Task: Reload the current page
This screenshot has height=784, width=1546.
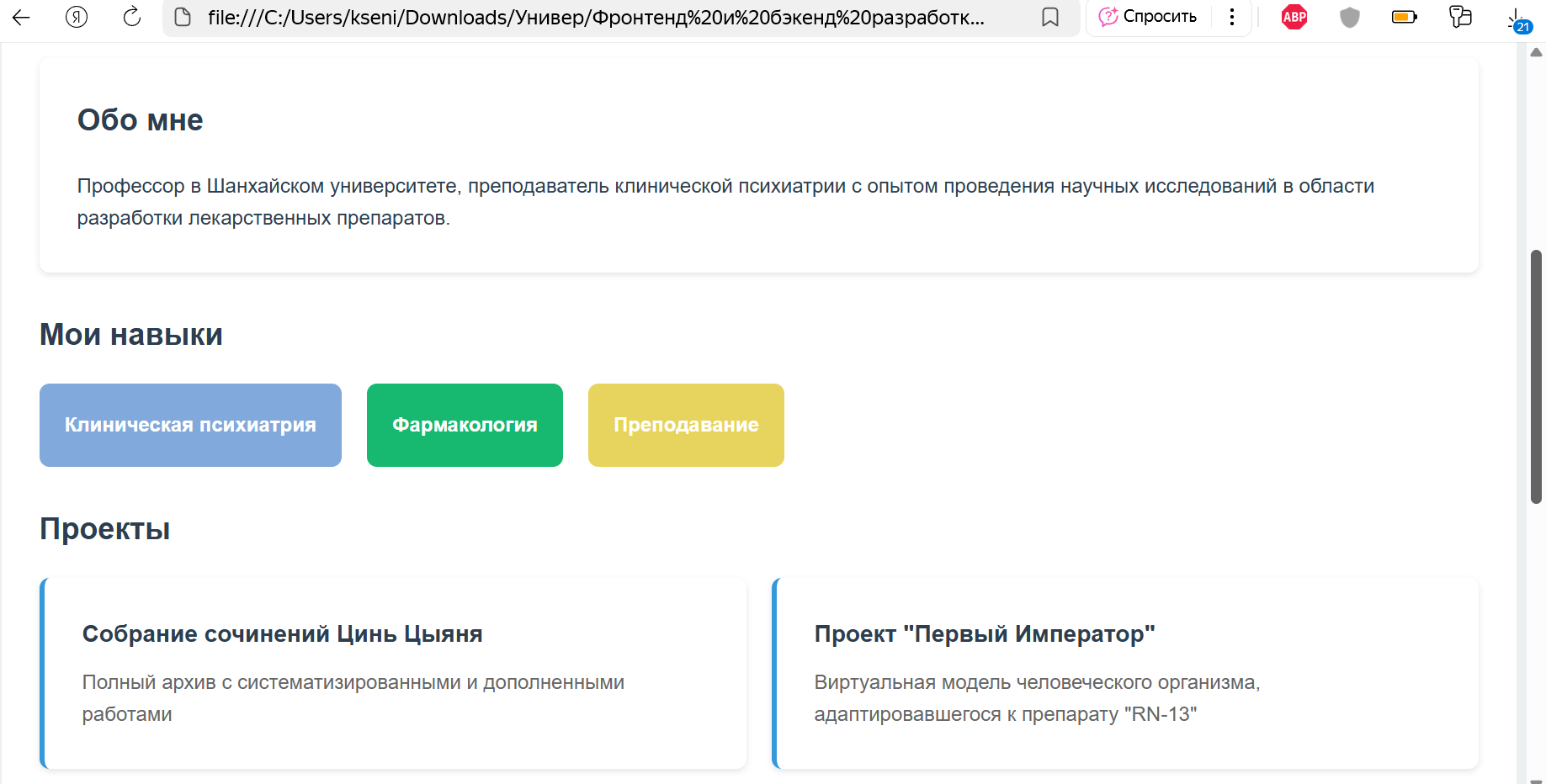Action: pyautogui.click(x=131, y=17)
